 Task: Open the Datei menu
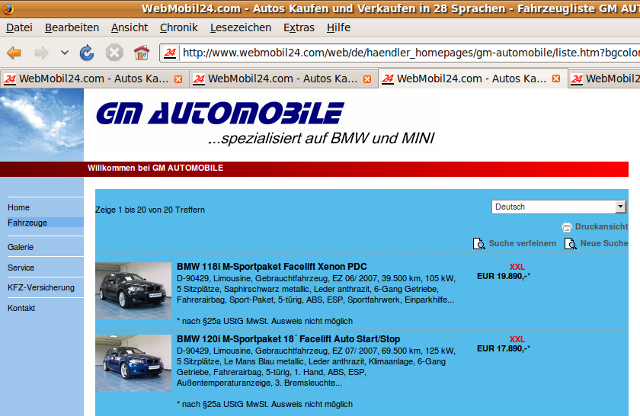click(x=19, y=27)
